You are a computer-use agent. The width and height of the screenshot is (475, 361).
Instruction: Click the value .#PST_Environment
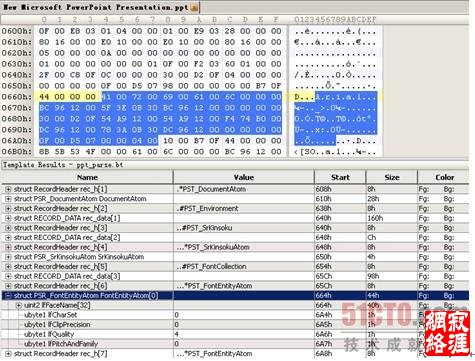tap(207, 209)
